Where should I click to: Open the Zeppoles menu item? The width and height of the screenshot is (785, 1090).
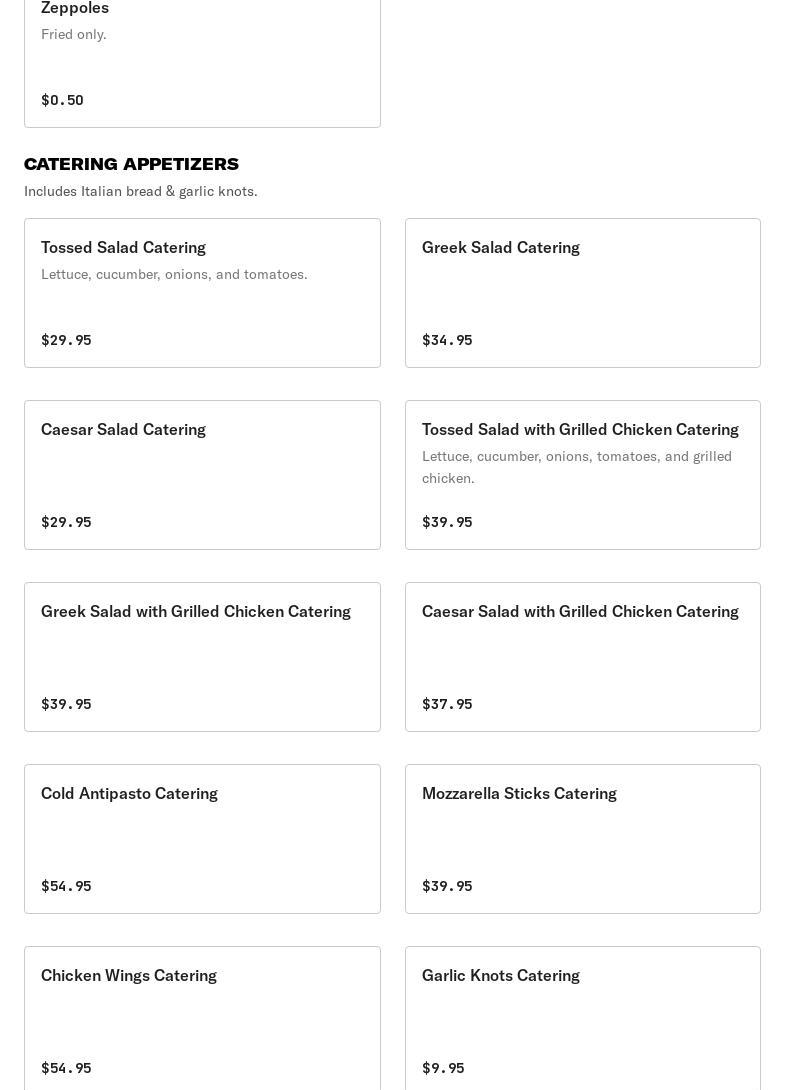[x=75, y=9]
